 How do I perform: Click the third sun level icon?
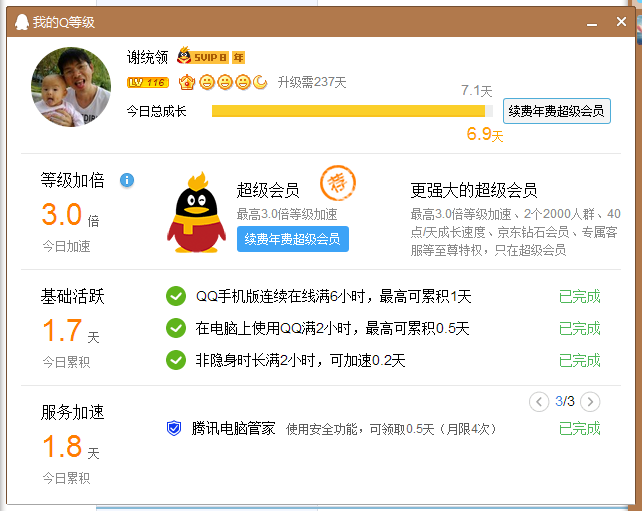[243, 82]
